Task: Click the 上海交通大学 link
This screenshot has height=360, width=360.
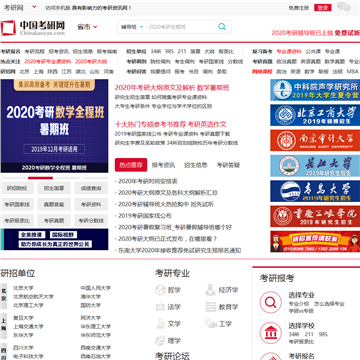Action: (28, 327)
